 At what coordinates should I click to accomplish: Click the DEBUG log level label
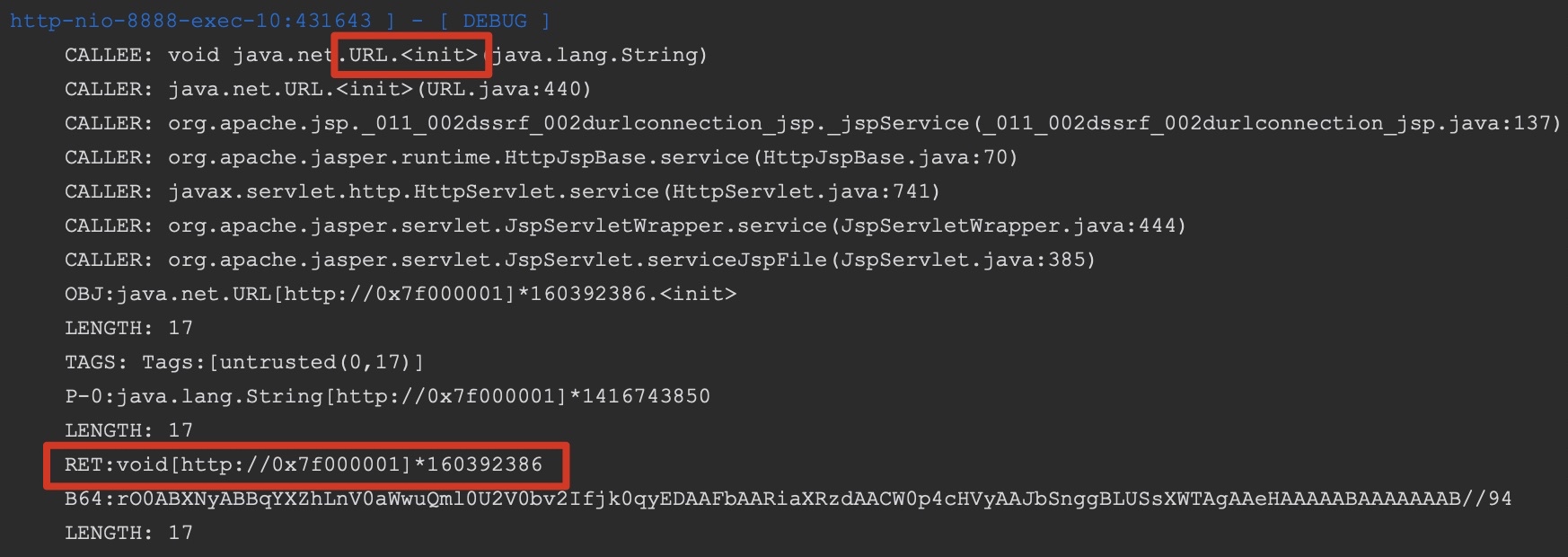495,21
